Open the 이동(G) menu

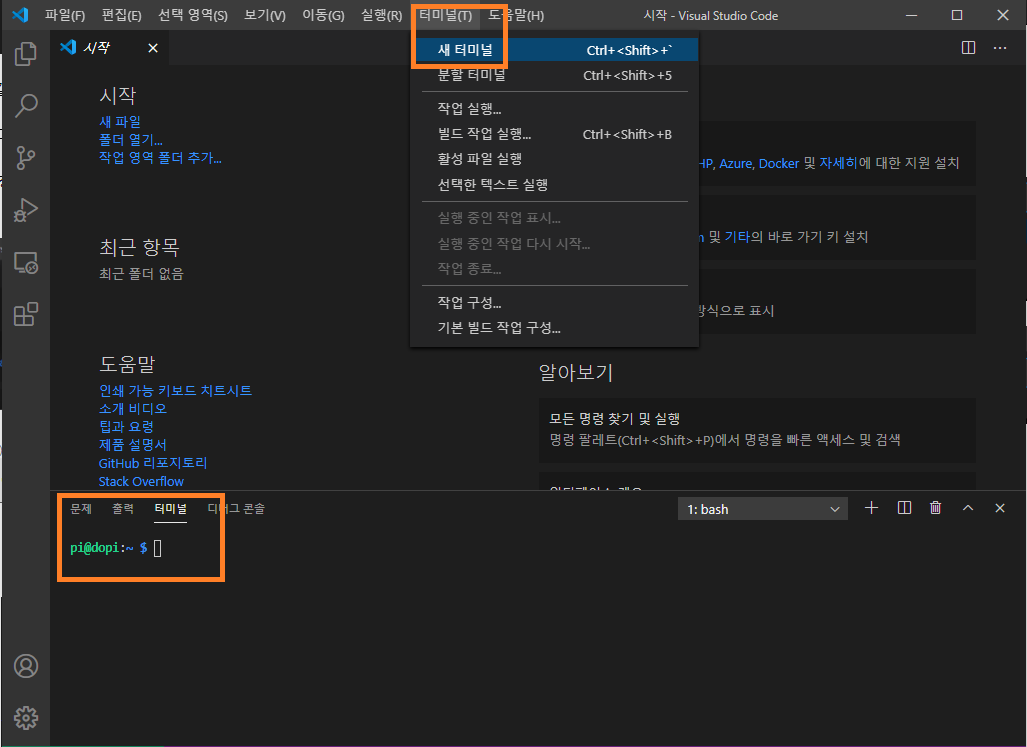click(x=323, y=15)
